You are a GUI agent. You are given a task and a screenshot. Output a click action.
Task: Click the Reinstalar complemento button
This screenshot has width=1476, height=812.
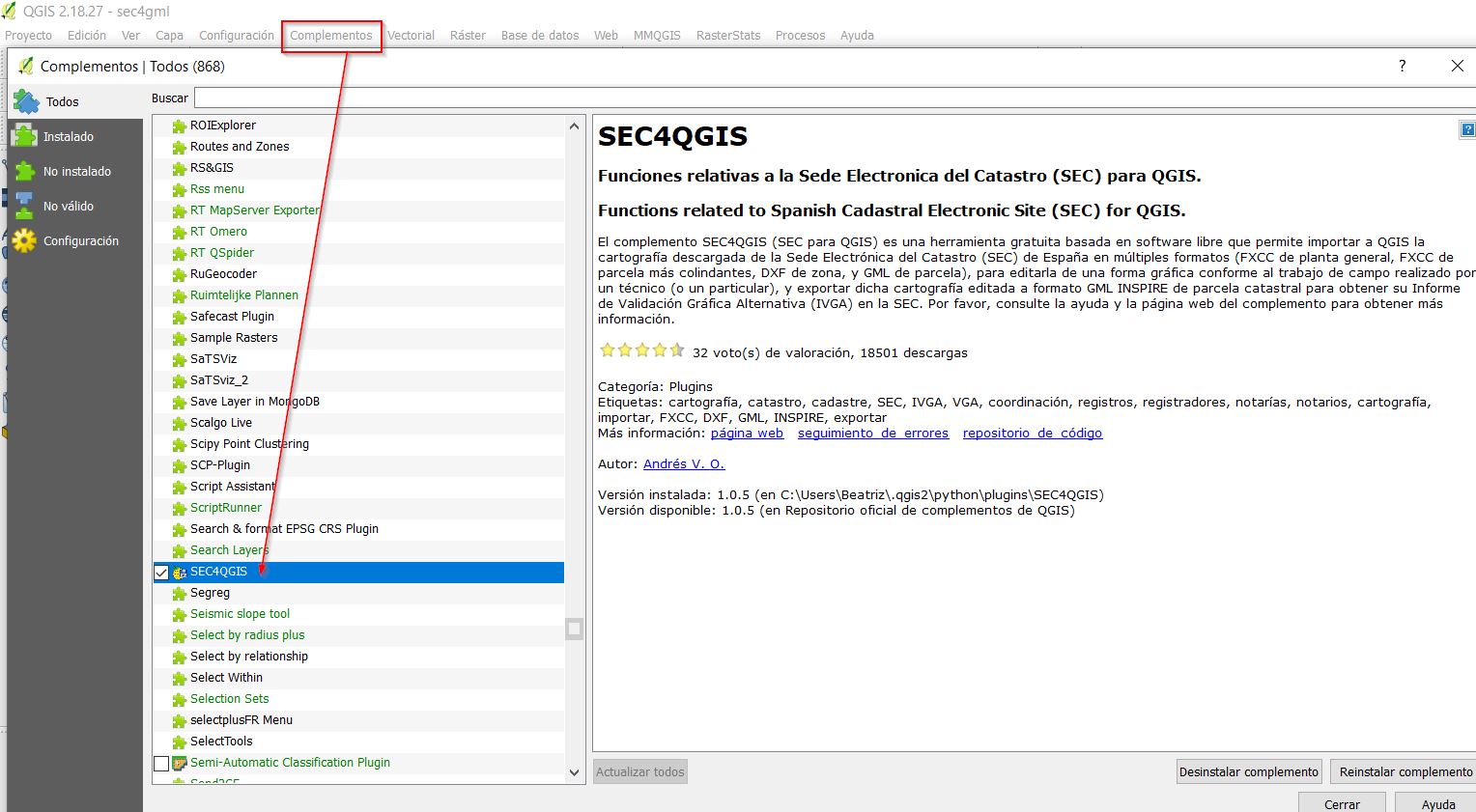pos(1405,771)
